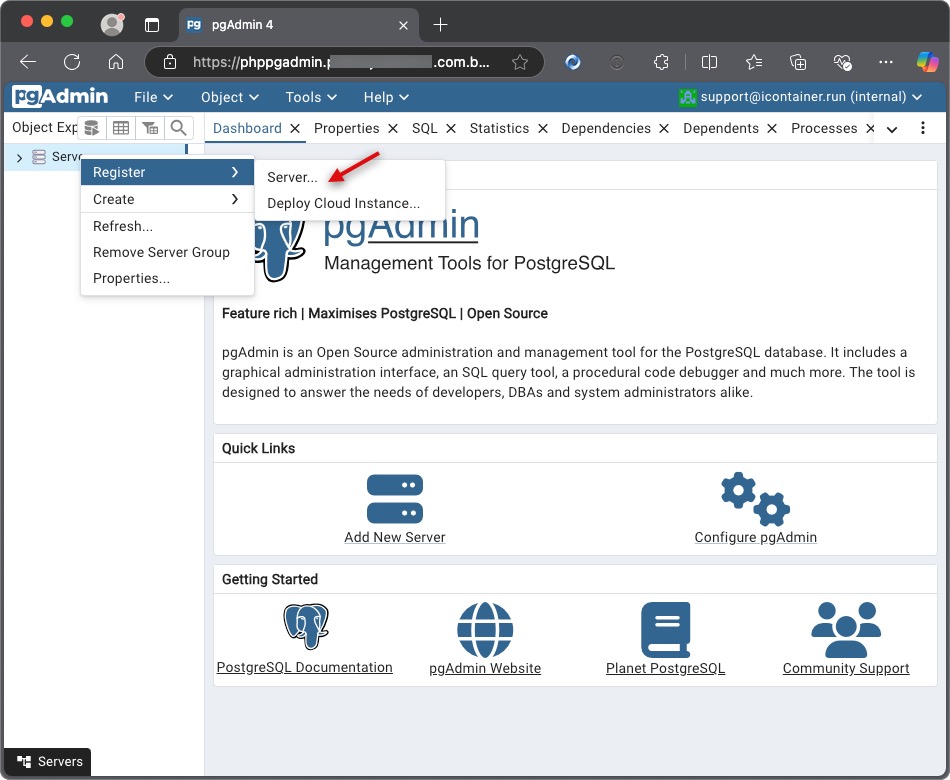Switch to the Processes tab
The width and height of the screenshot is (950, 780).
(x=824, y=128)
